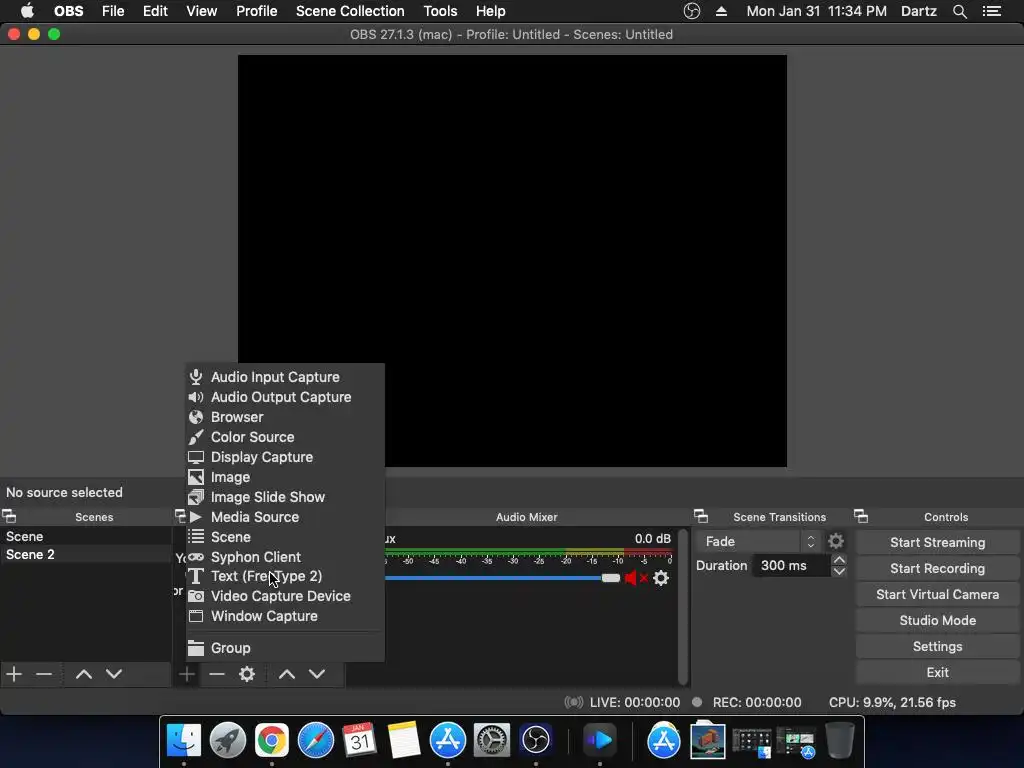Image resolution: width=1024 pixels, height=768 pixels.
Task: Open Launchpad from the Dock
Action: tap(228, 740)
